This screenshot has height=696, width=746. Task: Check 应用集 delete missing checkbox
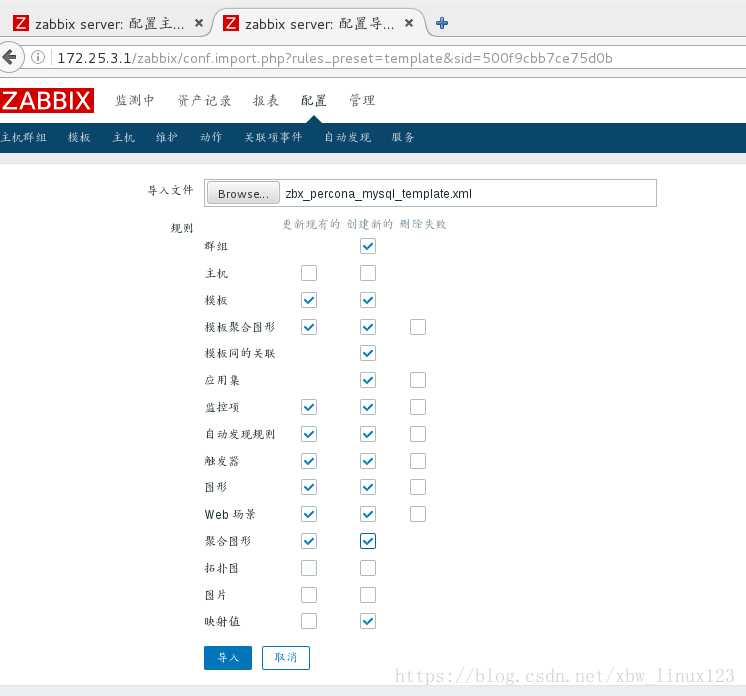418,380
